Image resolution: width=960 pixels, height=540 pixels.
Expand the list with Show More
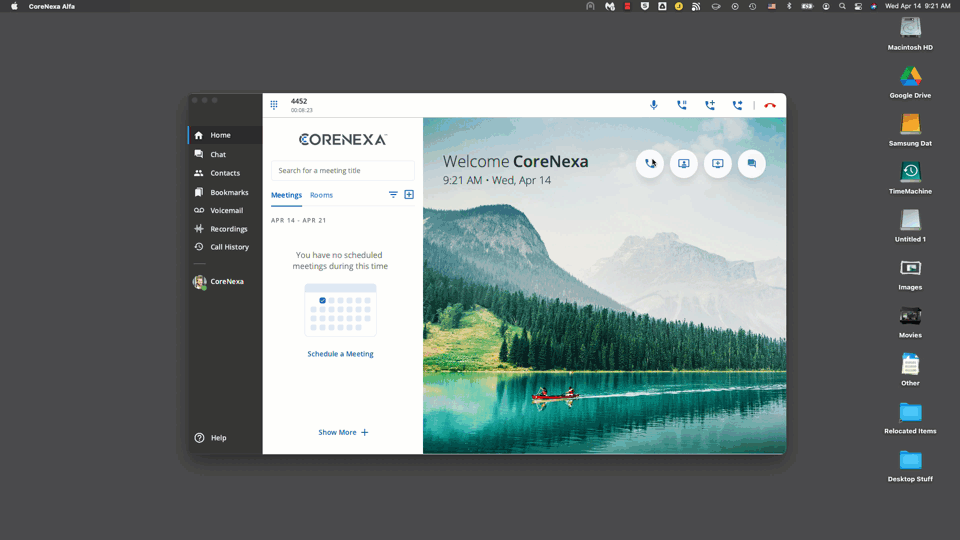(x=343, y=432)
